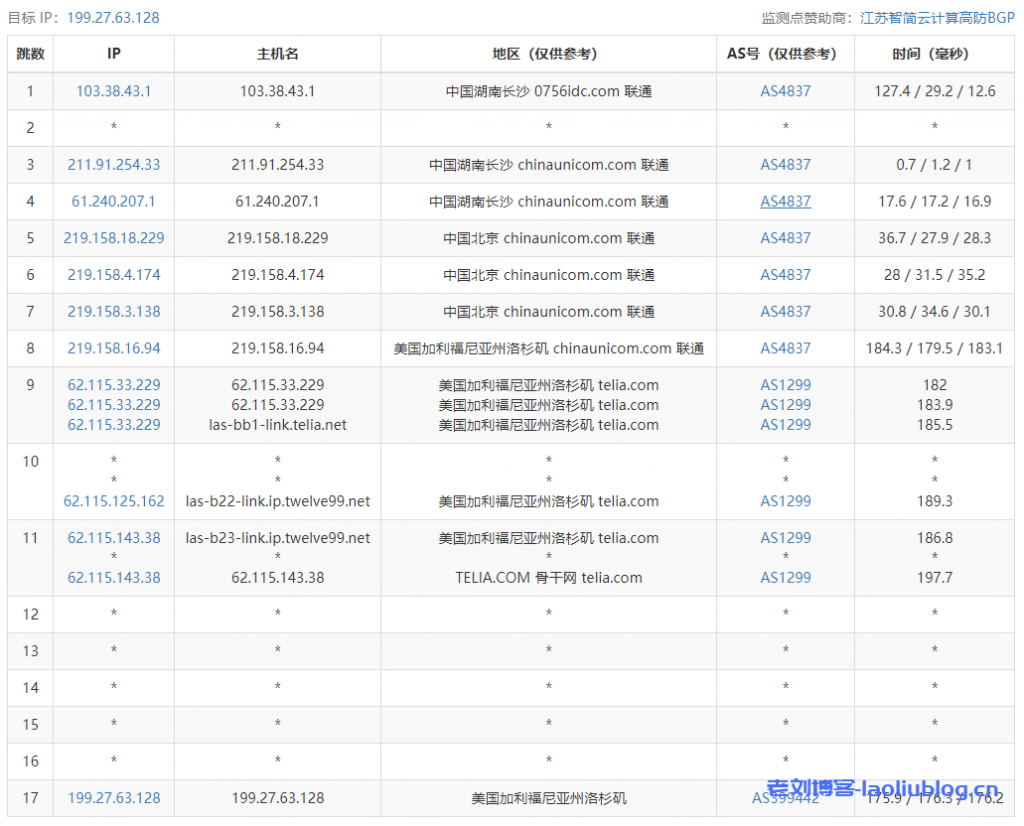This screenshot has height=826, width=1024.
Task: Click the AS399442 link in hop 17
Action: click(x=785, y=798)
